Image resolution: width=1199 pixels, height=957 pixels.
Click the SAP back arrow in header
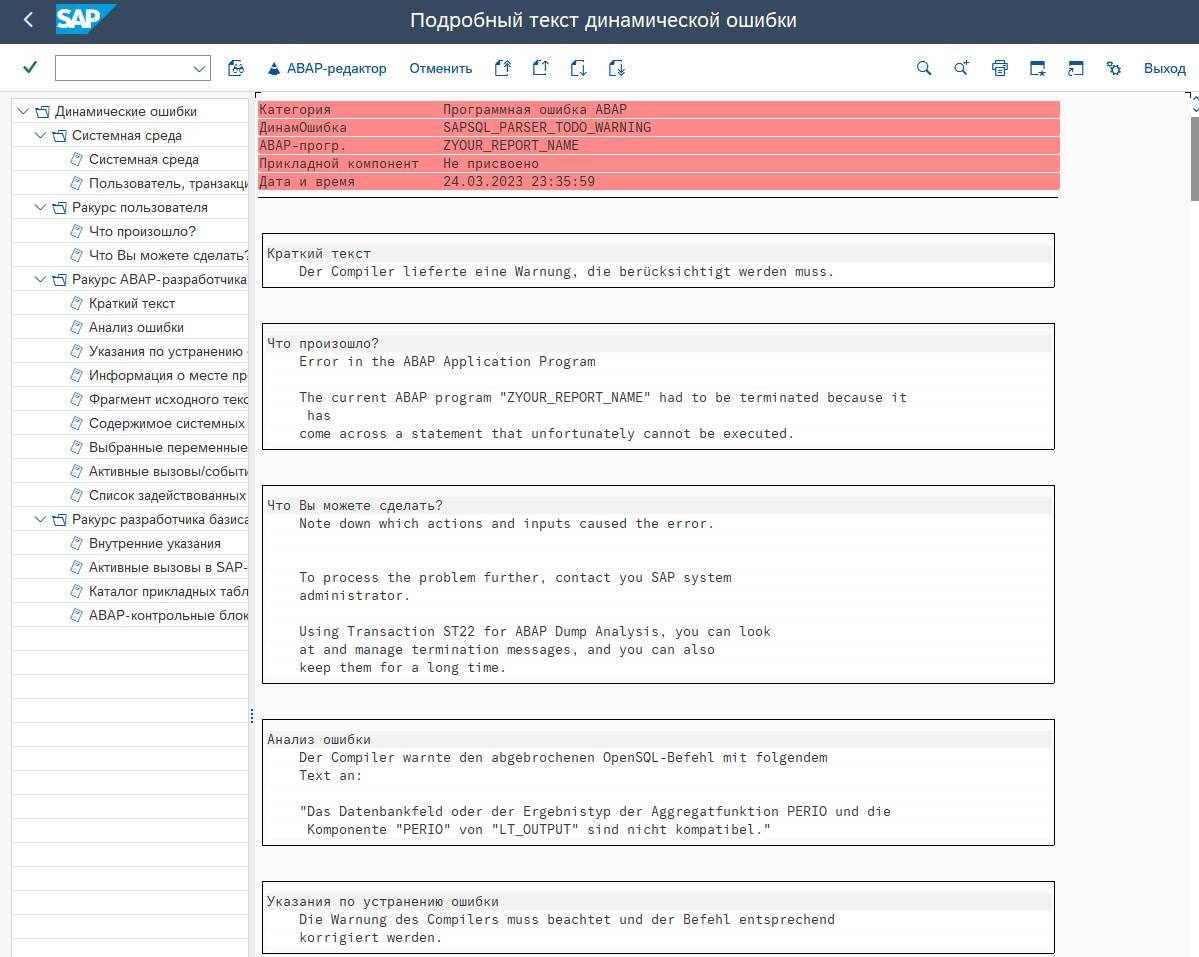click(x=28, y=20)
